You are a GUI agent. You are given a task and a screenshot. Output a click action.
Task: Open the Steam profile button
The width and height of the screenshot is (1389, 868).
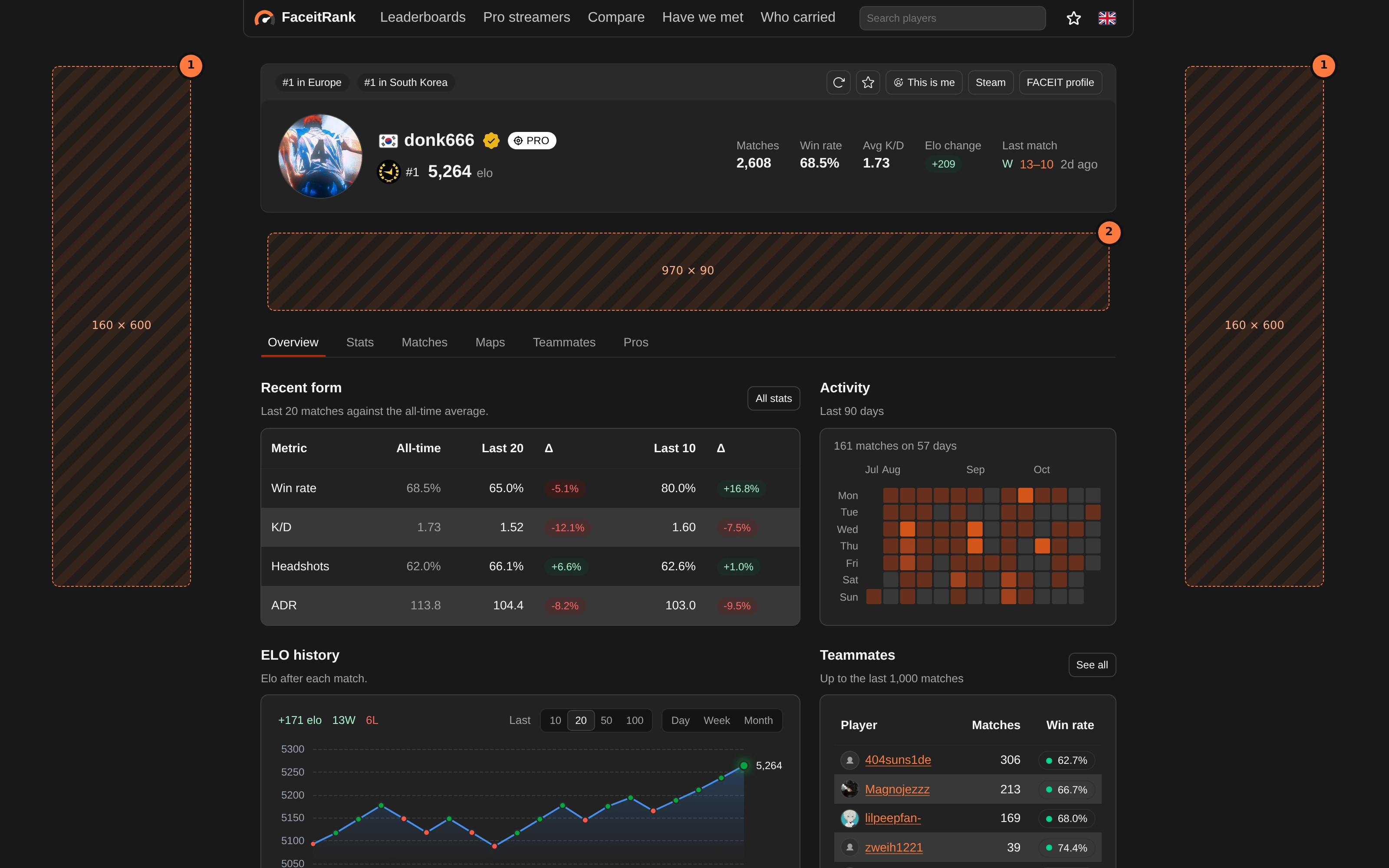coord(990,82)
